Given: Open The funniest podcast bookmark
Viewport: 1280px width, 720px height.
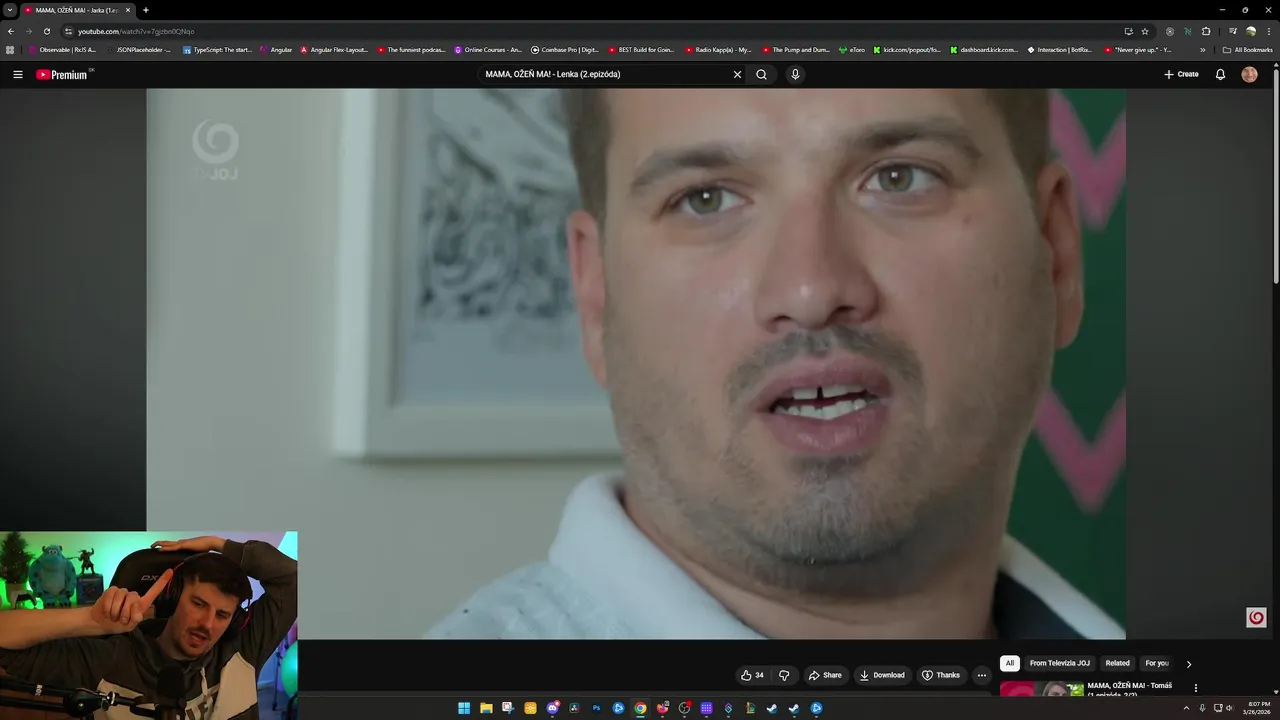Looking at the screenshot, I should 411,49.
